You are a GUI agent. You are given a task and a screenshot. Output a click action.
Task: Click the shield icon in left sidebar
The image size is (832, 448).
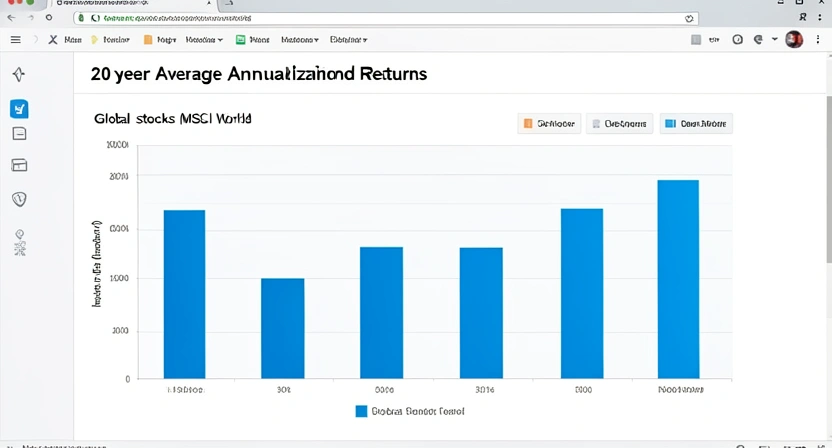point(18,199)
